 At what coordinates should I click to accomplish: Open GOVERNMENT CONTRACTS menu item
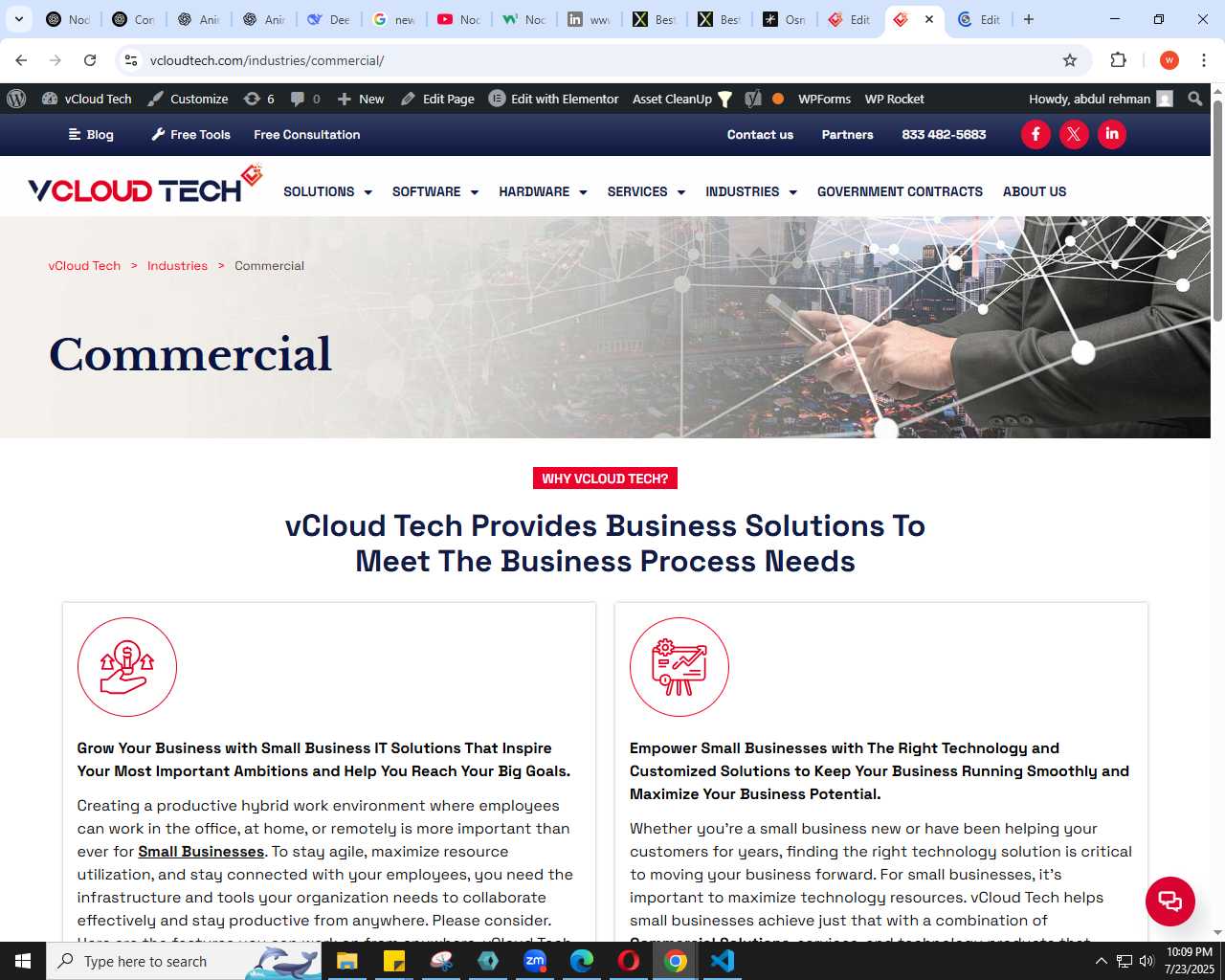(900, 191)
